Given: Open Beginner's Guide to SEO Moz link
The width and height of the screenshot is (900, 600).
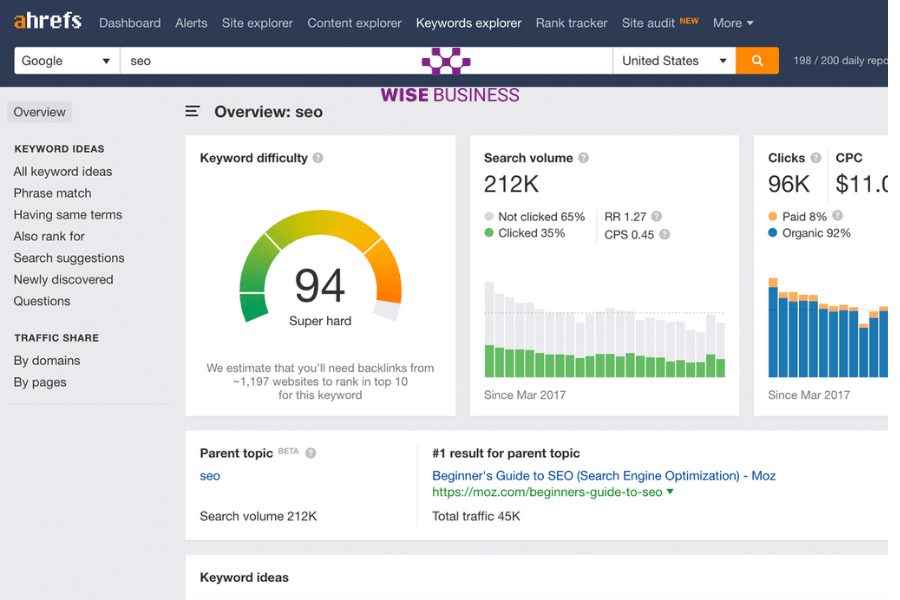Looking at the screenshot, I should click(604, 475).
